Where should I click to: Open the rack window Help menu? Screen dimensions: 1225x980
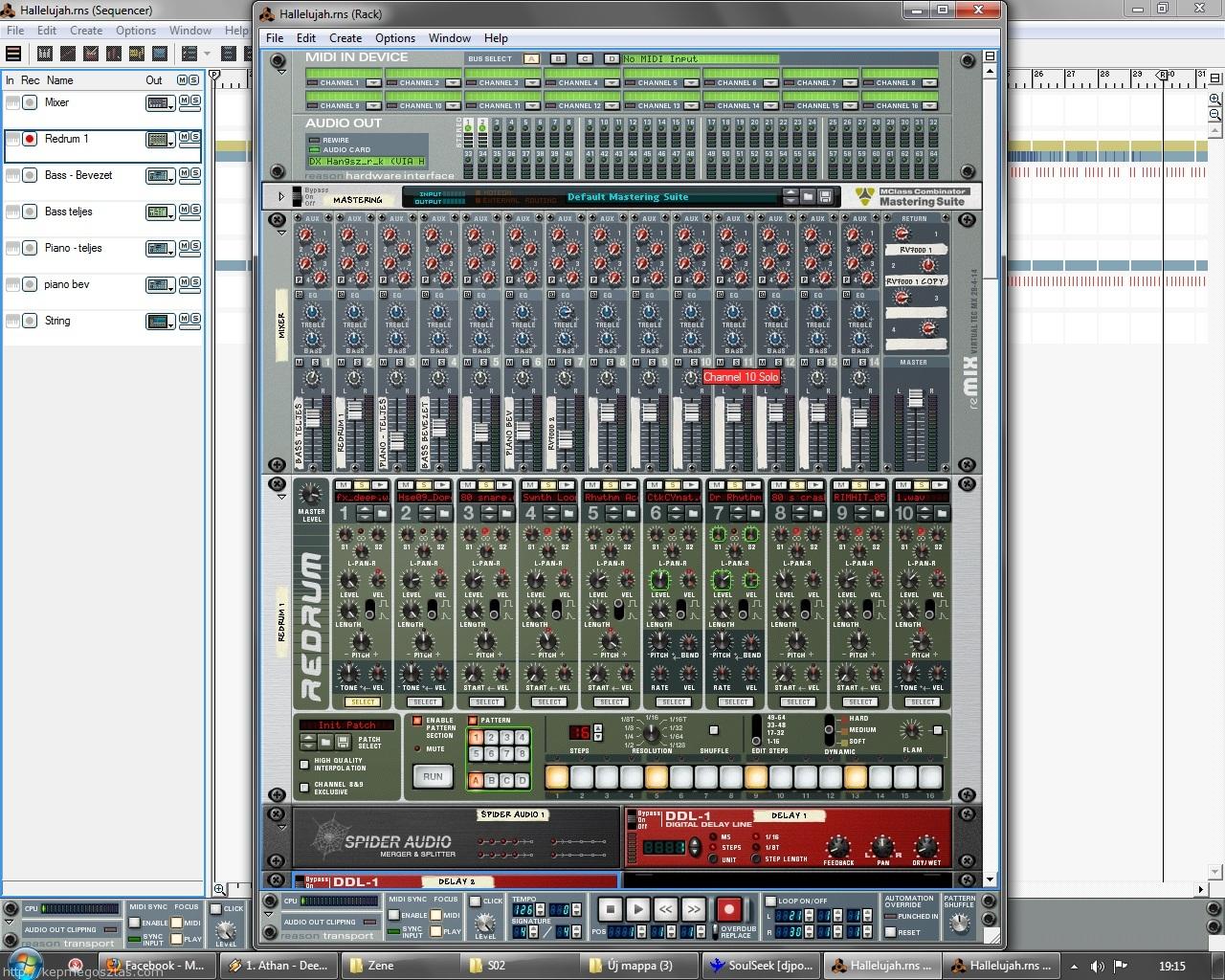tap(496, 38)
